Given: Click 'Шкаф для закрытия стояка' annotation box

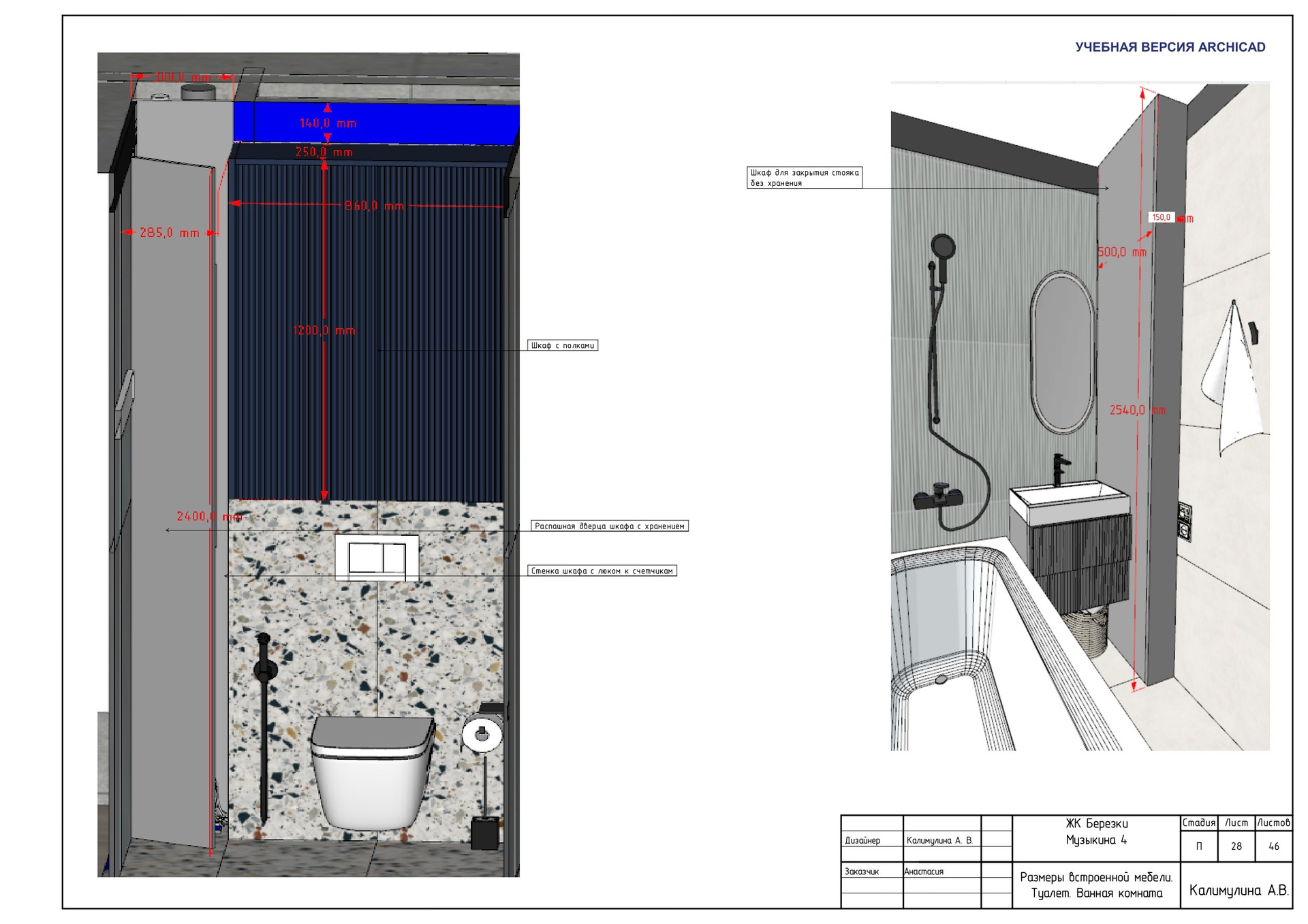Looking at the screenshot, I should click(x=805, y=178).
